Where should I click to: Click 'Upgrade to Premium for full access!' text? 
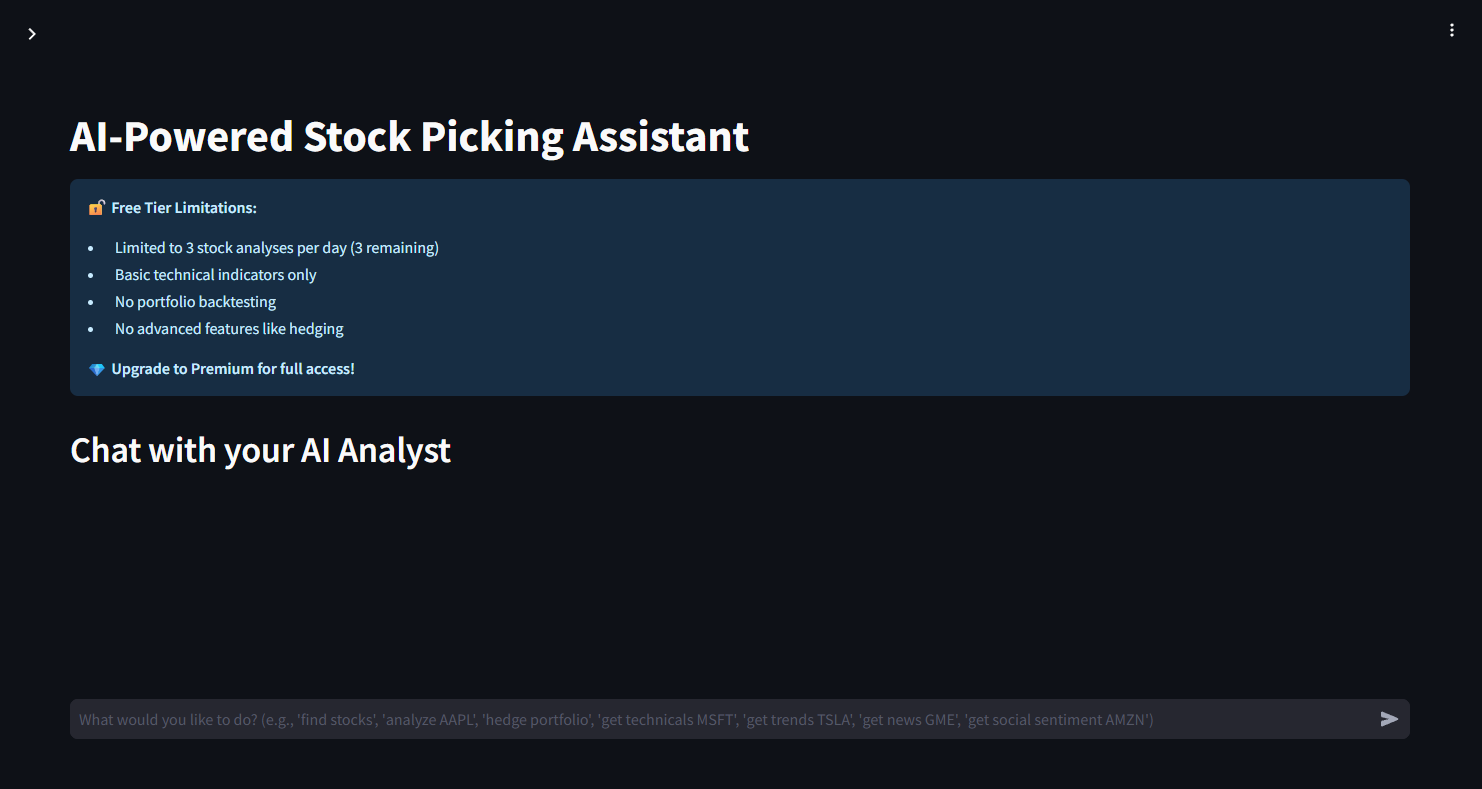pyautogui.click(x=233, y=369)
